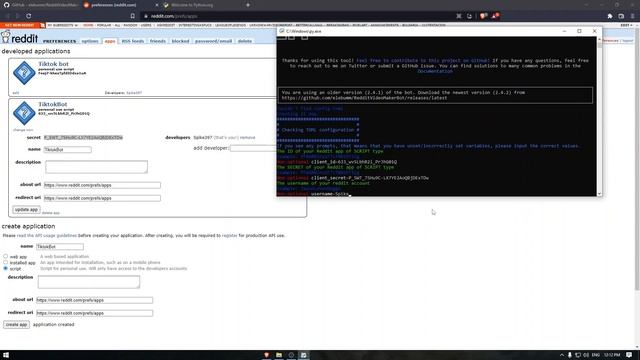Show hidden tray icons chevron

[x=562, y=355]
